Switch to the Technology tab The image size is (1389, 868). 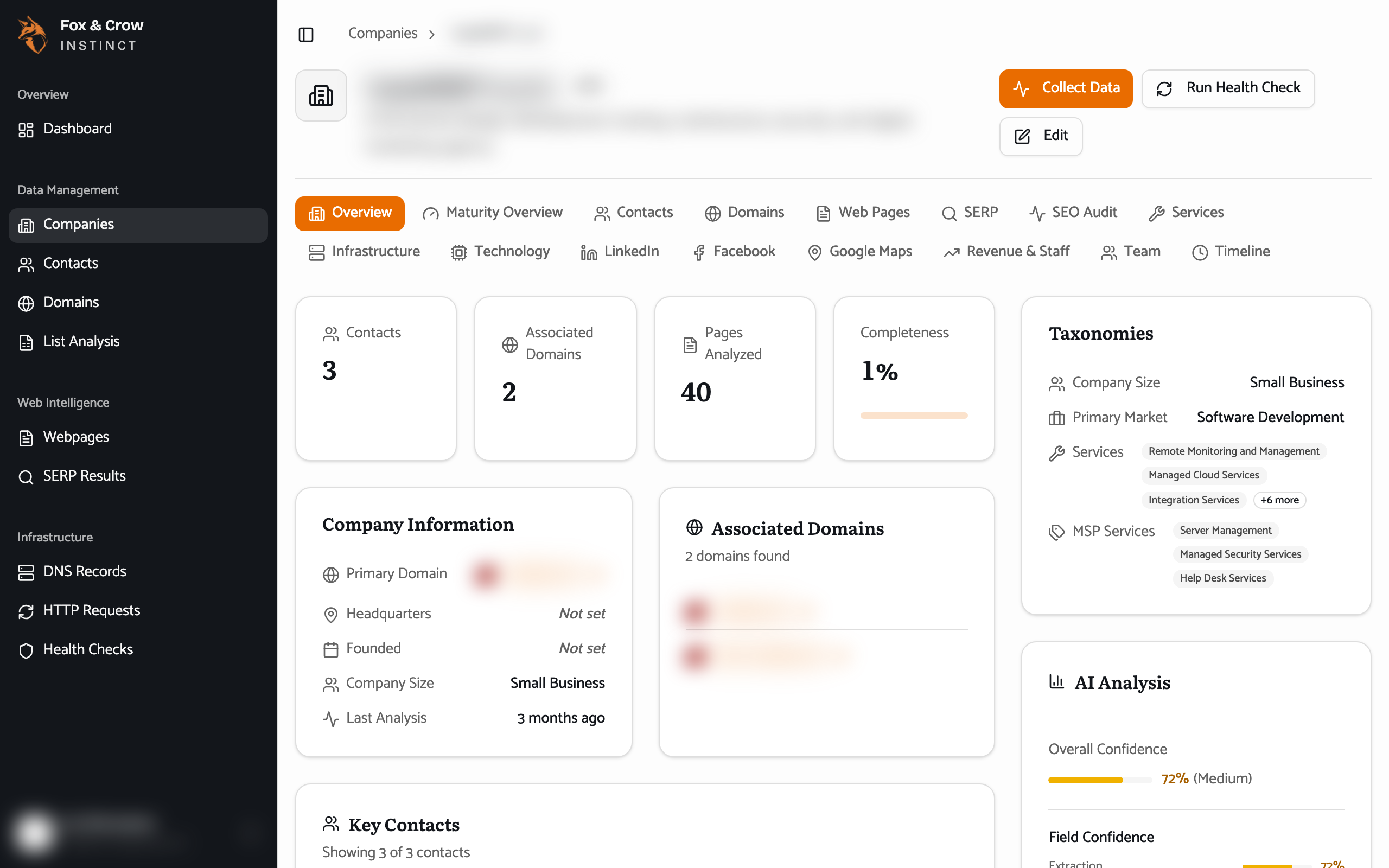point(500,252)
